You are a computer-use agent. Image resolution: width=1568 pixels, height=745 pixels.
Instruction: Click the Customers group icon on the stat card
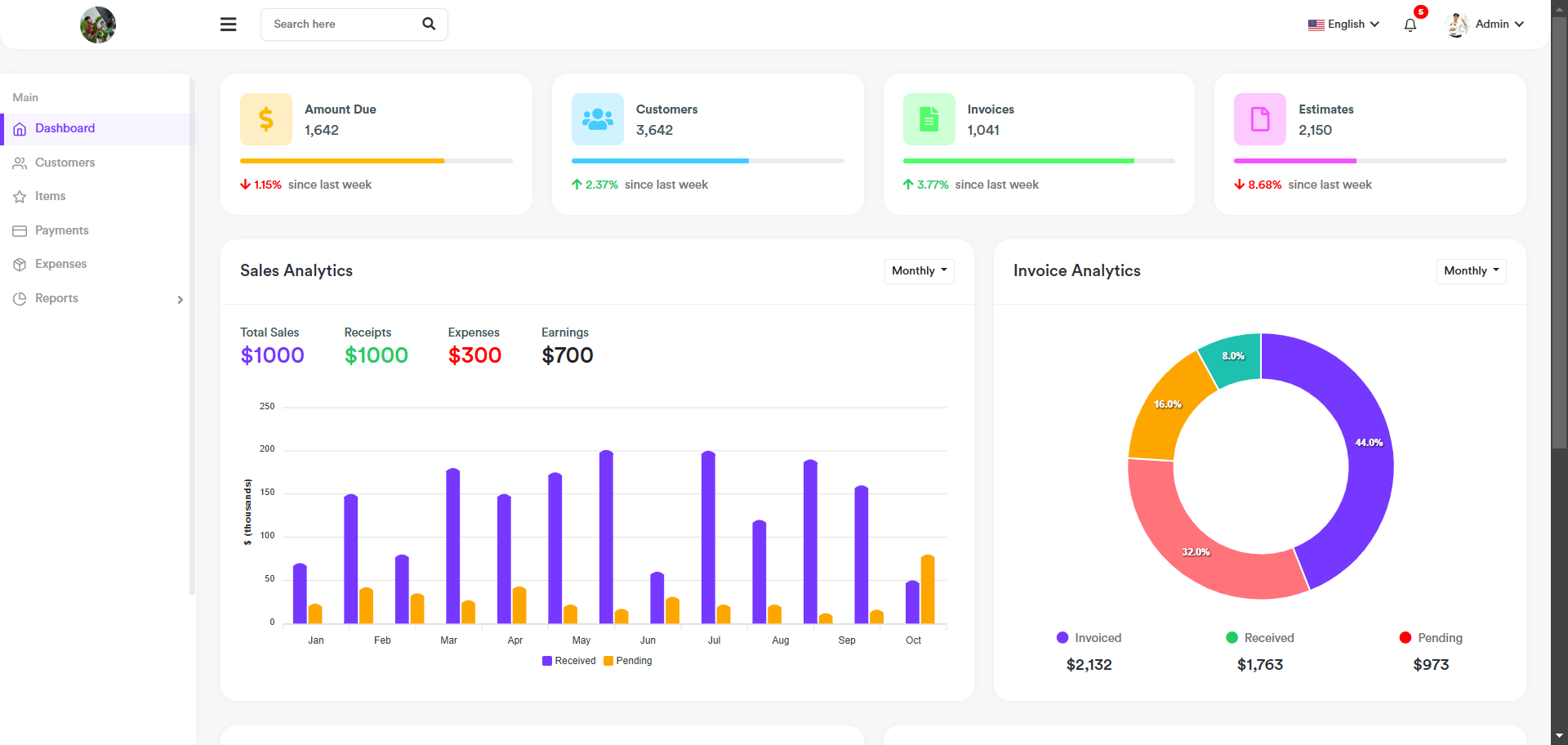pos(597,118)
